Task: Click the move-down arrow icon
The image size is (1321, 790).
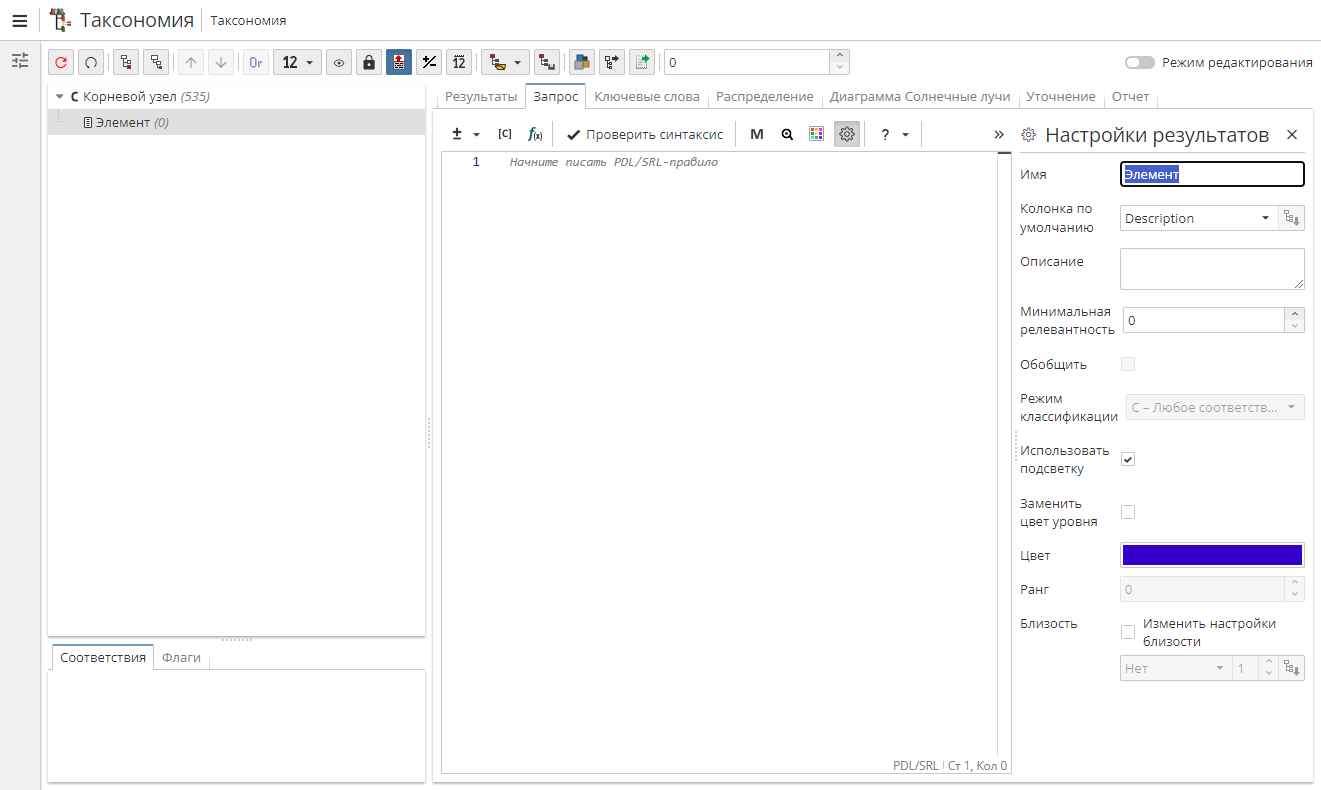Action: (221, 62)
